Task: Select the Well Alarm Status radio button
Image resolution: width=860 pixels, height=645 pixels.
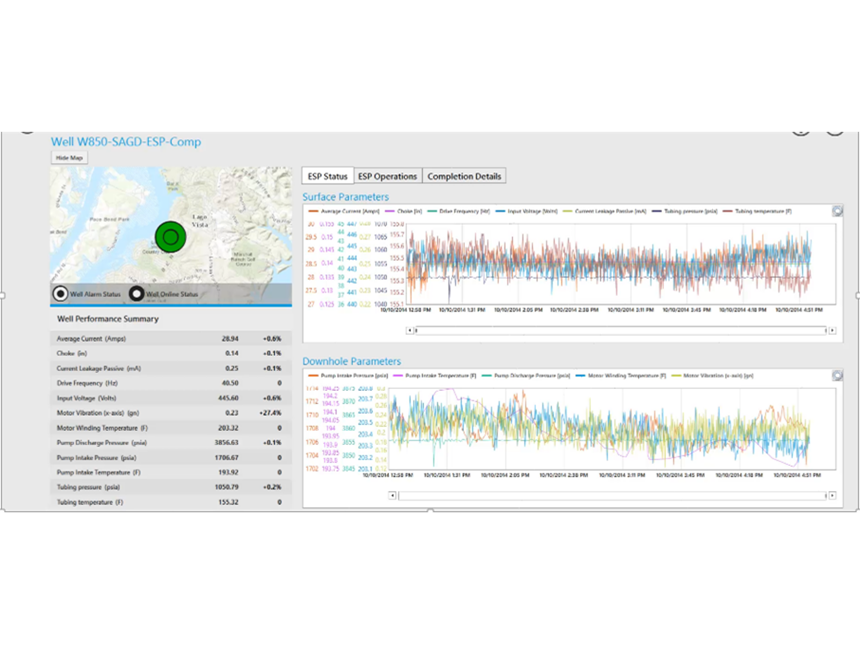Action: tap(61, 294)
